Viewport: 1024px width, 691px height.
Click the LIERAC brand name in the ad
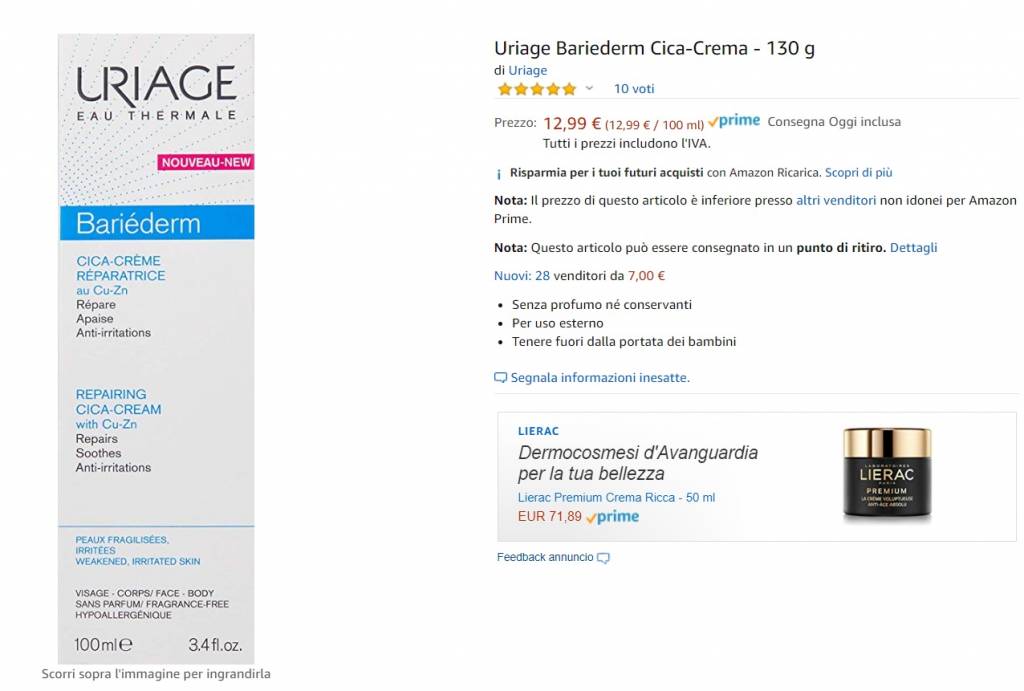coord(538,431)
